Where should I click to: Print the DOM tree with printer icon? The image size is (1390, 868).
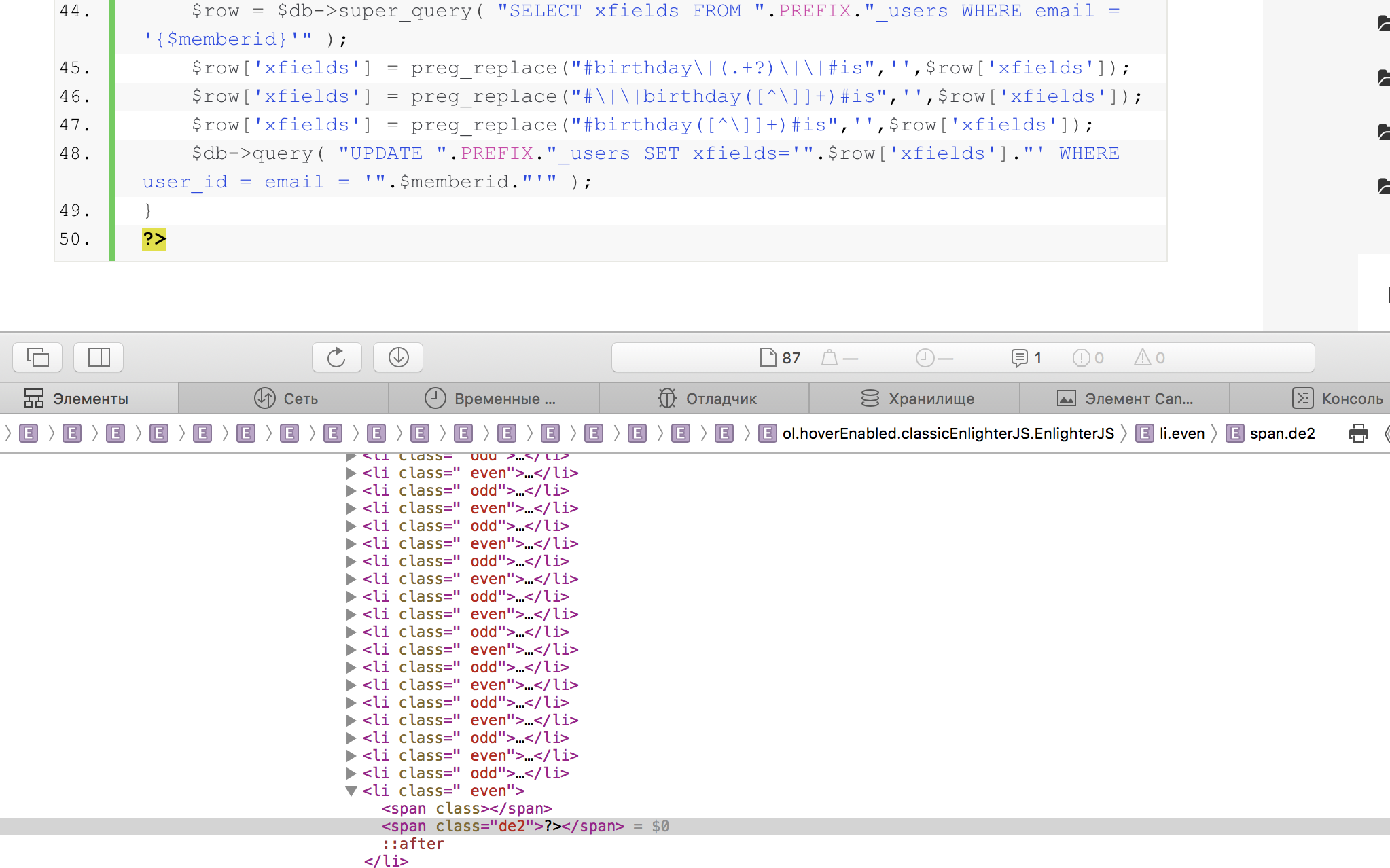click(1359, 433)
